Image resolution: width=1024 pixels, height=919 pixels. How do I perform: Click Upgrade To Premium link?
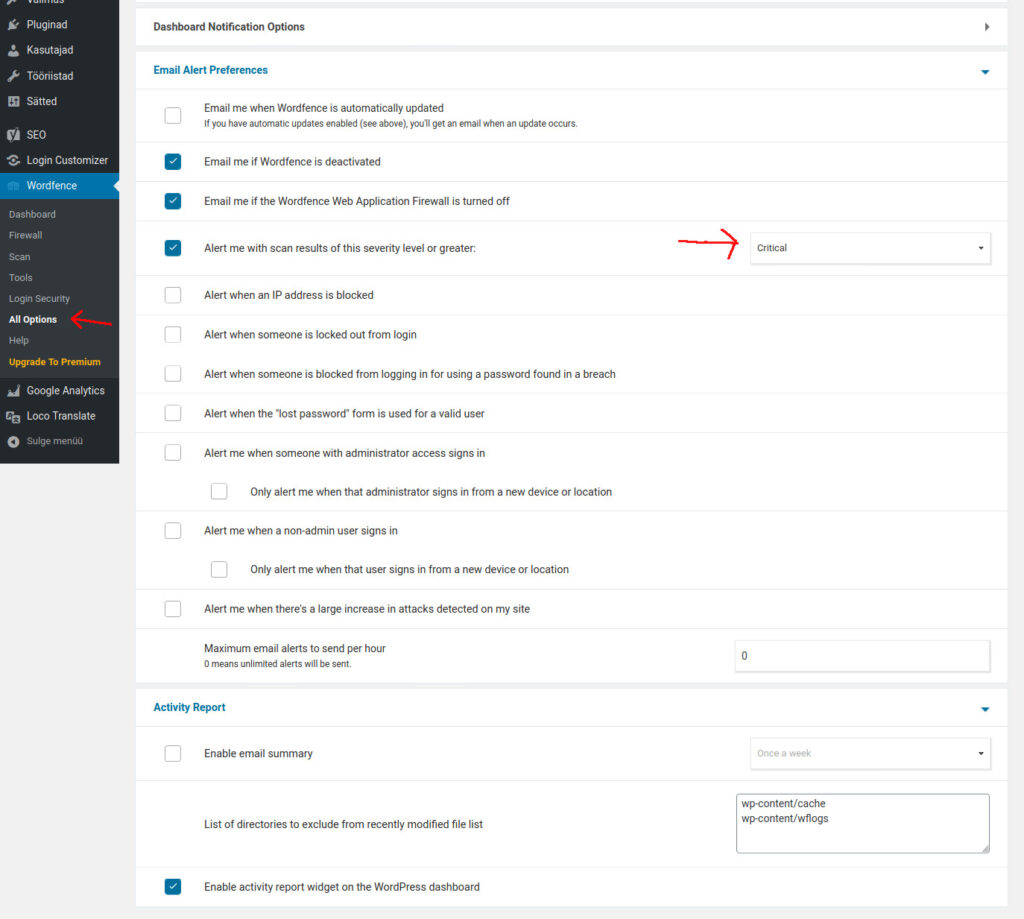[x=55, y=362]
